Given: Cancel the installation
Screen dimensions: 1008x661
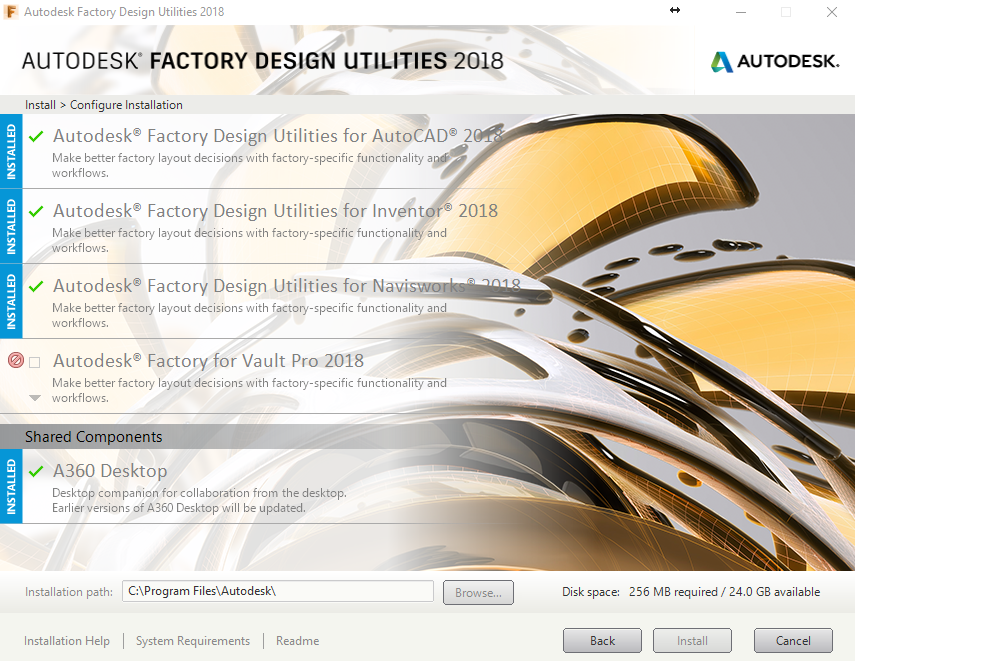Looking at the screenshot, I should pyautogui.click(x=793, y=640).
